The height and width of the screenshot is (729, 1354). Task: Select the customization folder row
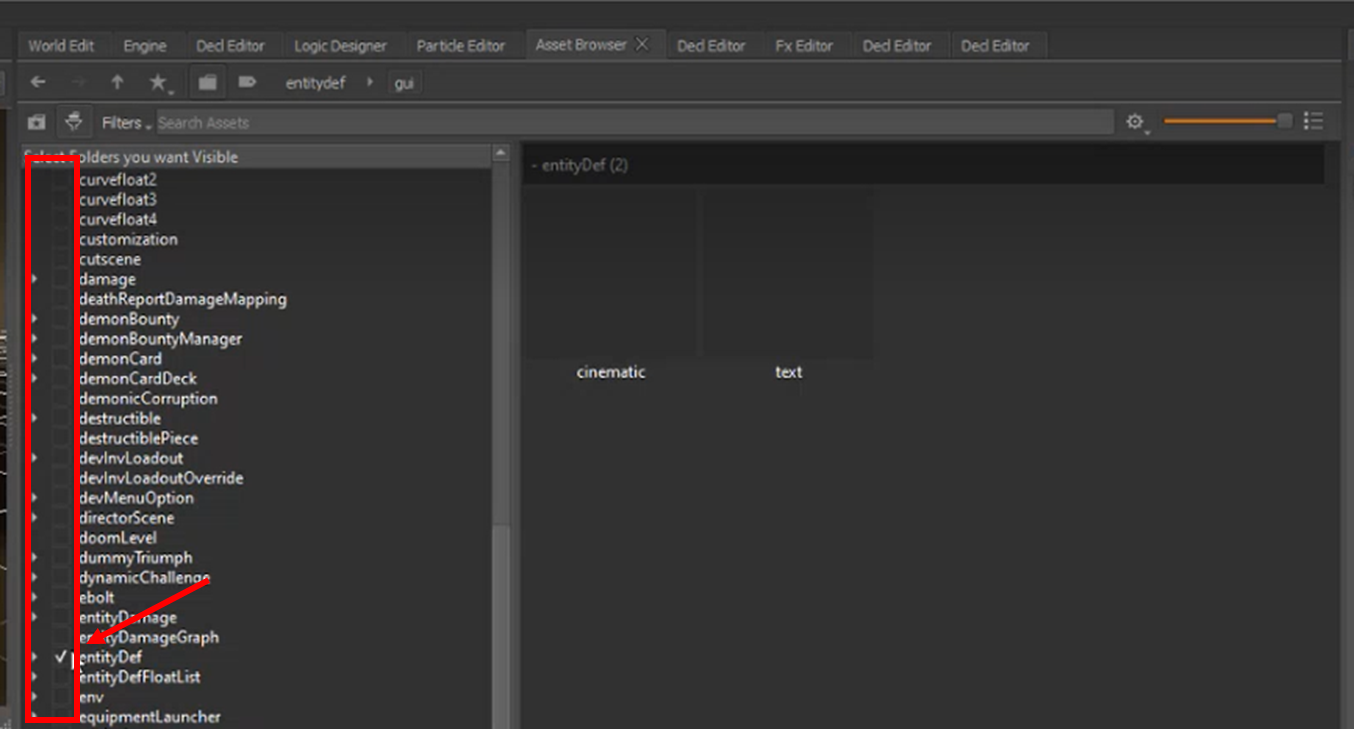(x=128, y=239)
